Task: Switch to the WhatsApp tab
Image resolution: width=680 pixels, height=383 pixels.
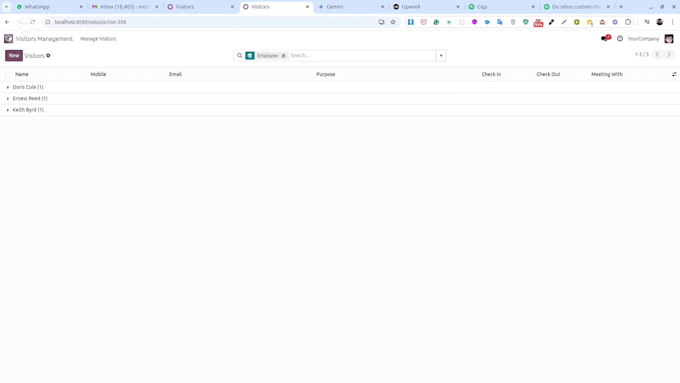Action: (x=48, y=7)
